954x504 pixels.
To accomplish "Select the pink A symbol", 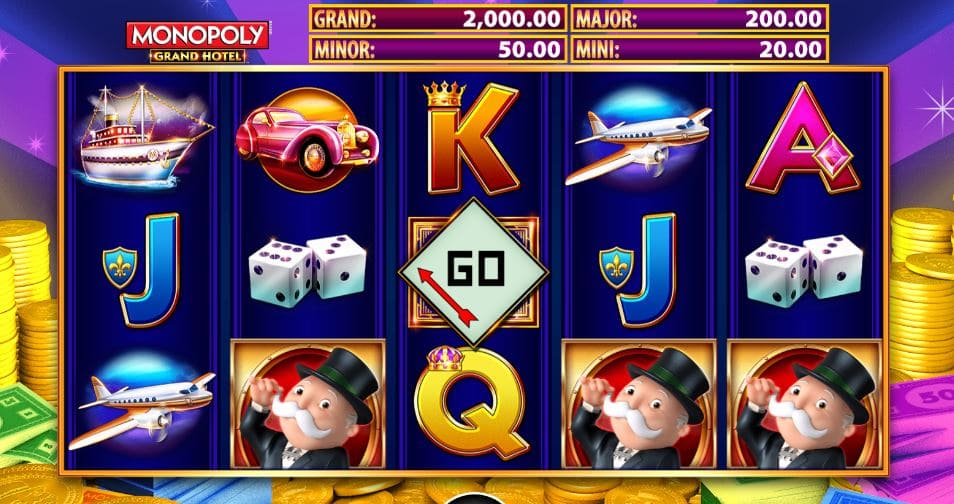I will pos(803,139).
